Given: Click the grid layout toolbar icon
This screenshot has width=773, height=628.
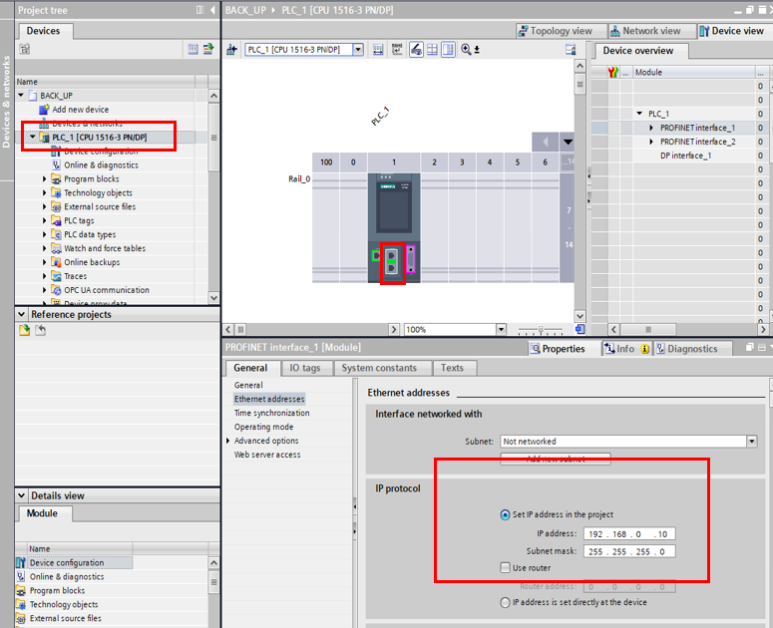Looking at the screenshot, I should pos(432,49).
